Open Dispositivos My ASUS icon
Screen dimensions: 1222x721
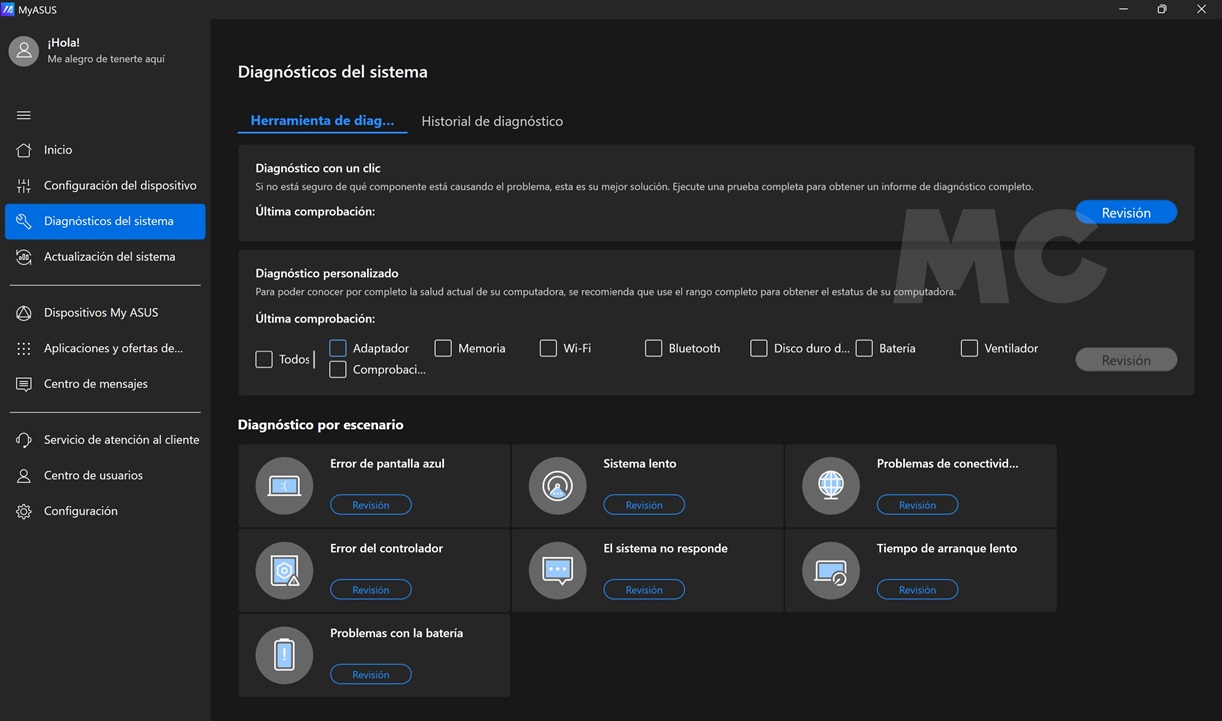point(24,313)
